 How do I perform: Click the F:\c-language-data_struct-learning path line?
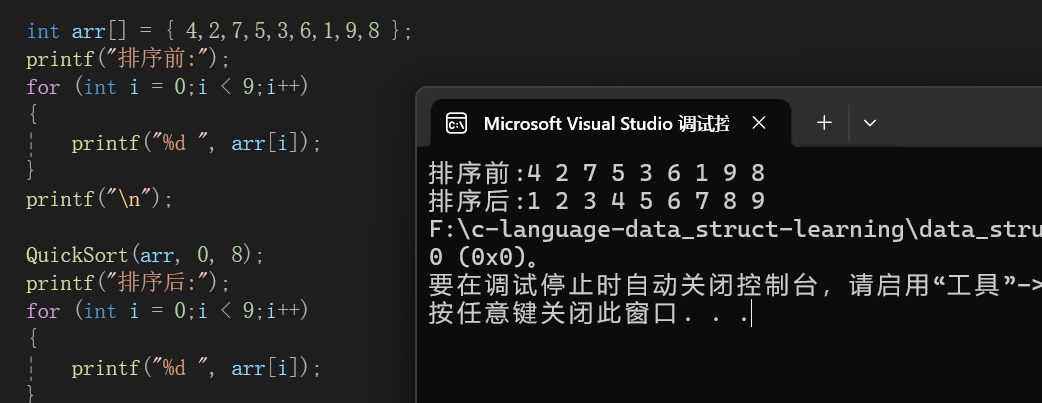[735, 229]
